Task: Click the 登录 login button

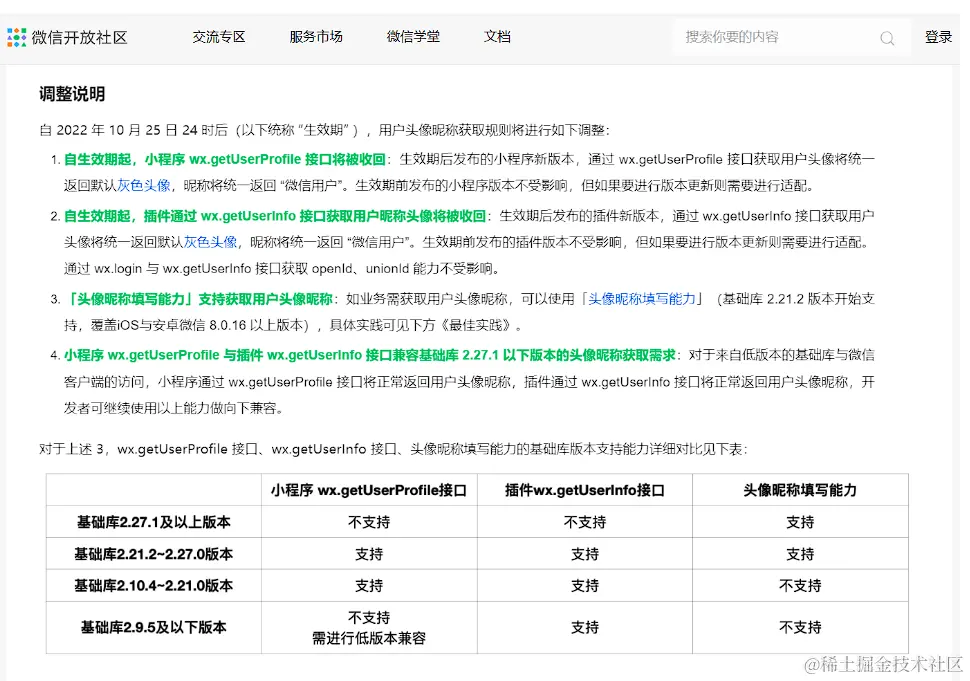Action: [938, 37]
